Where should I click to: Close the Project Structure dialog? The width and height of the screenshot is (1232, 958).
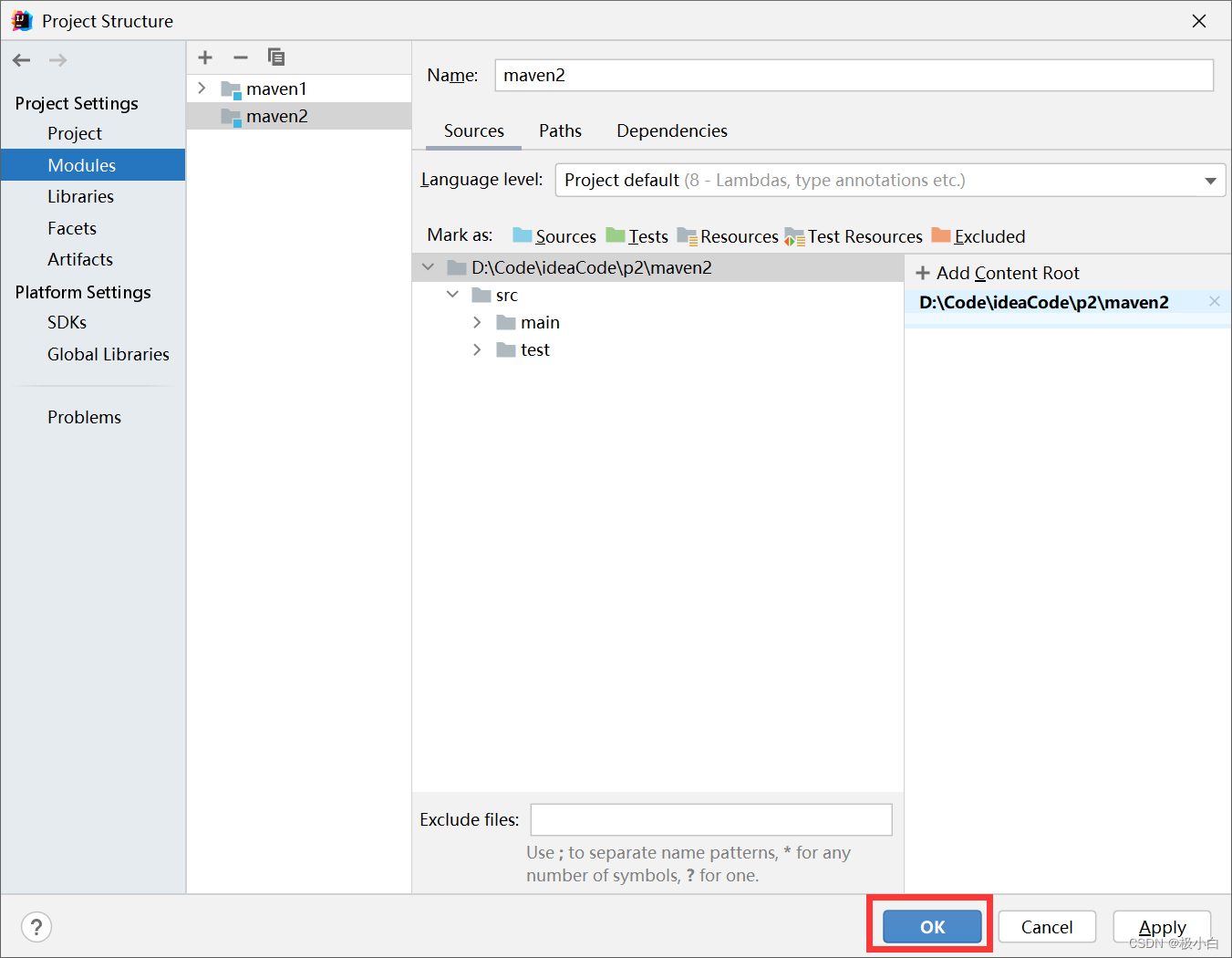(1199, 21)
